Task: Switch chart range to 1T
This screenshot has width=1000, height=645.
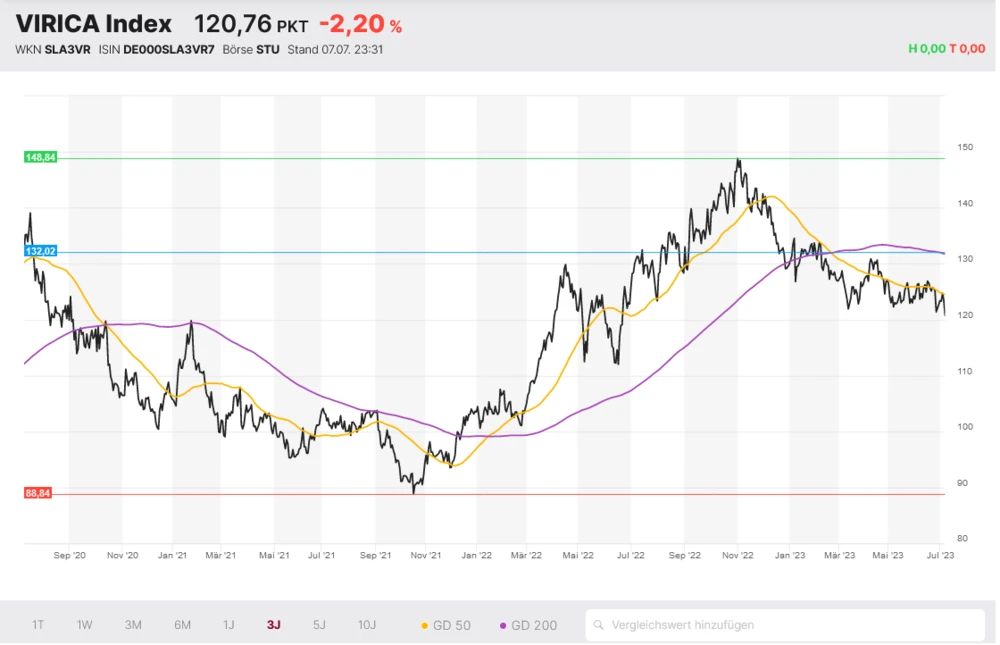Action: point(38,625)
